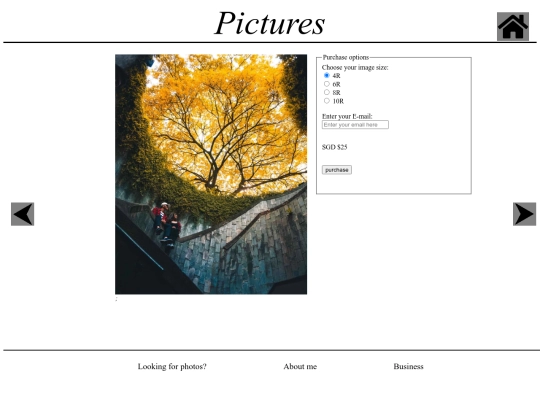Click the SGD $25 price text
540x405 pixels.
(x=334, y=147)
